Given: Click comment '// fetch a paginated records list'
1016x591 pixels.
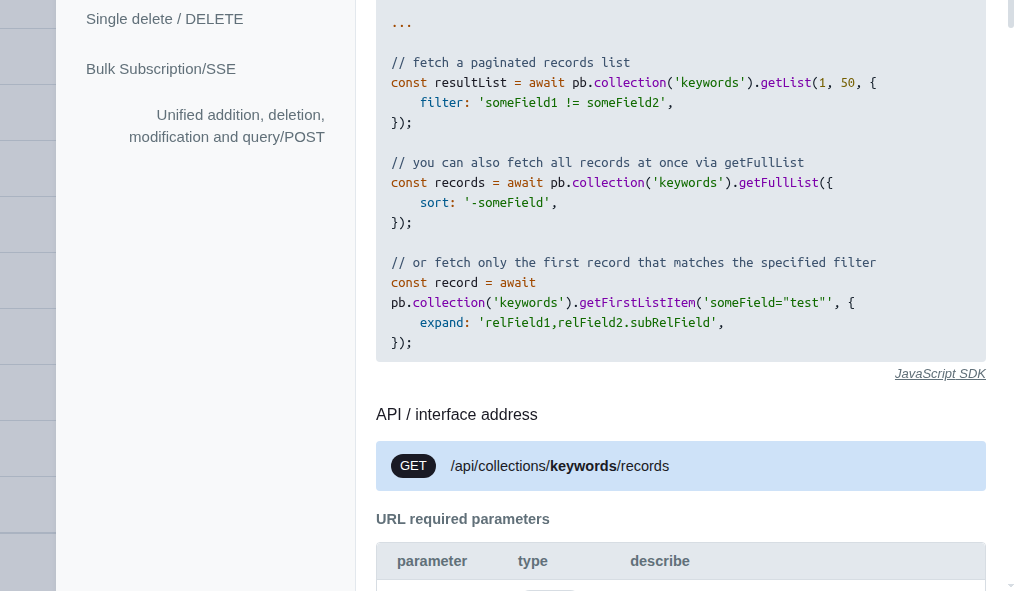Looking at the screenshot, I should [511, 63].
